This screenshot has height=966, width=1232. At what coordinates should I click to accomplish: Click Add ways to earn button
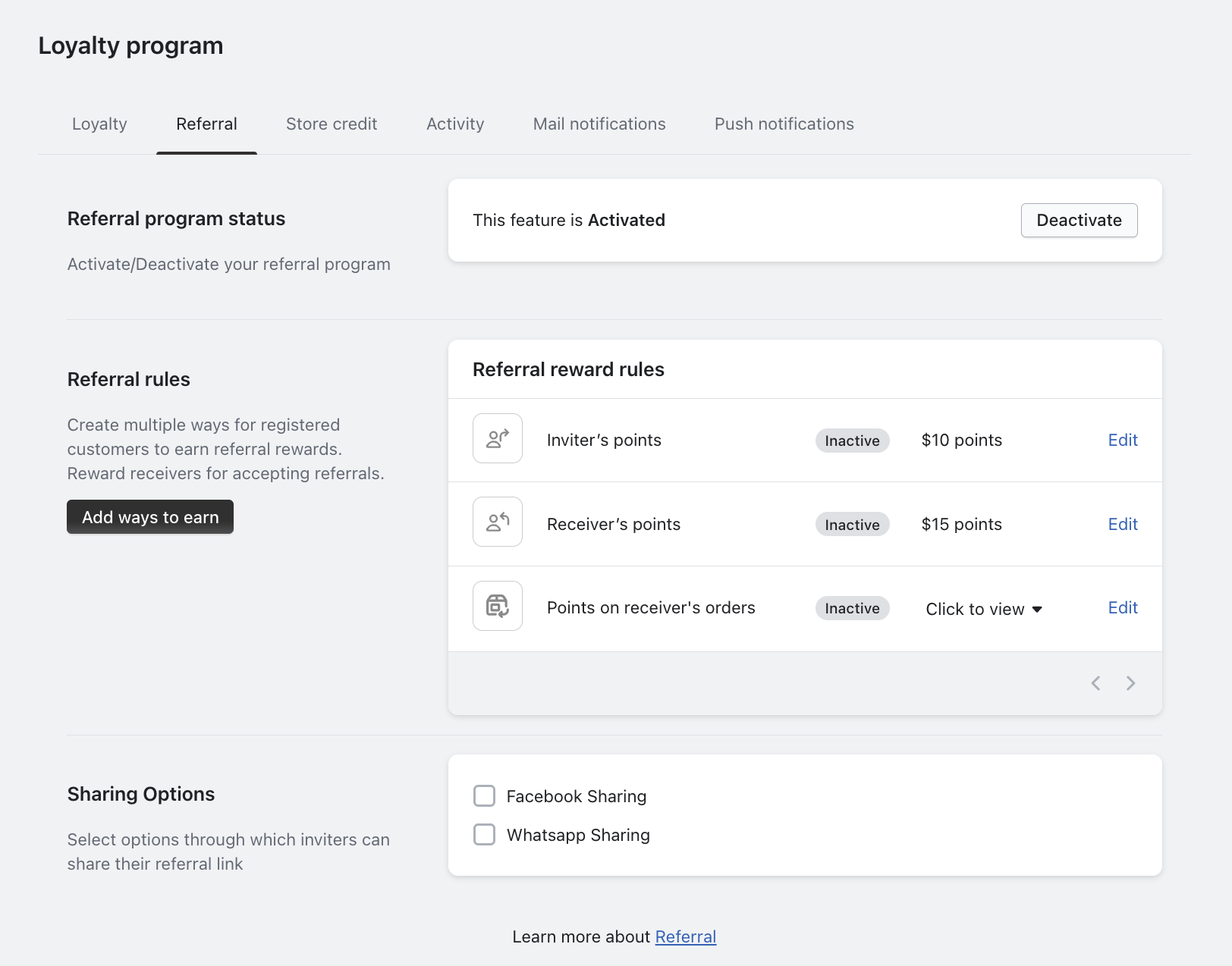click(150, 517)
